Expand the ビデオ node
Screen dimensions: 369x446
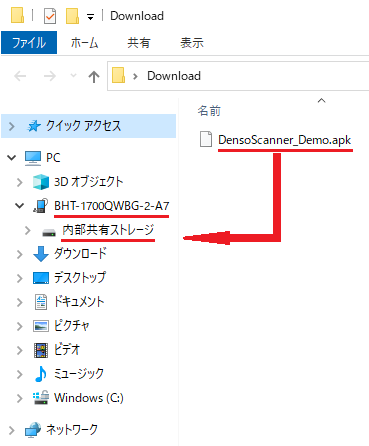20,350
